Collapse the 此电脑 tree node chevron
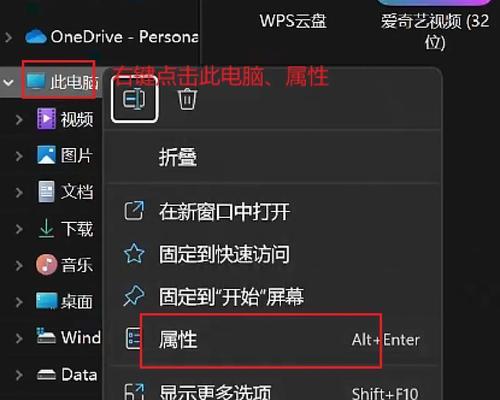This screenshot has height=400, width=500. point(8,82)
